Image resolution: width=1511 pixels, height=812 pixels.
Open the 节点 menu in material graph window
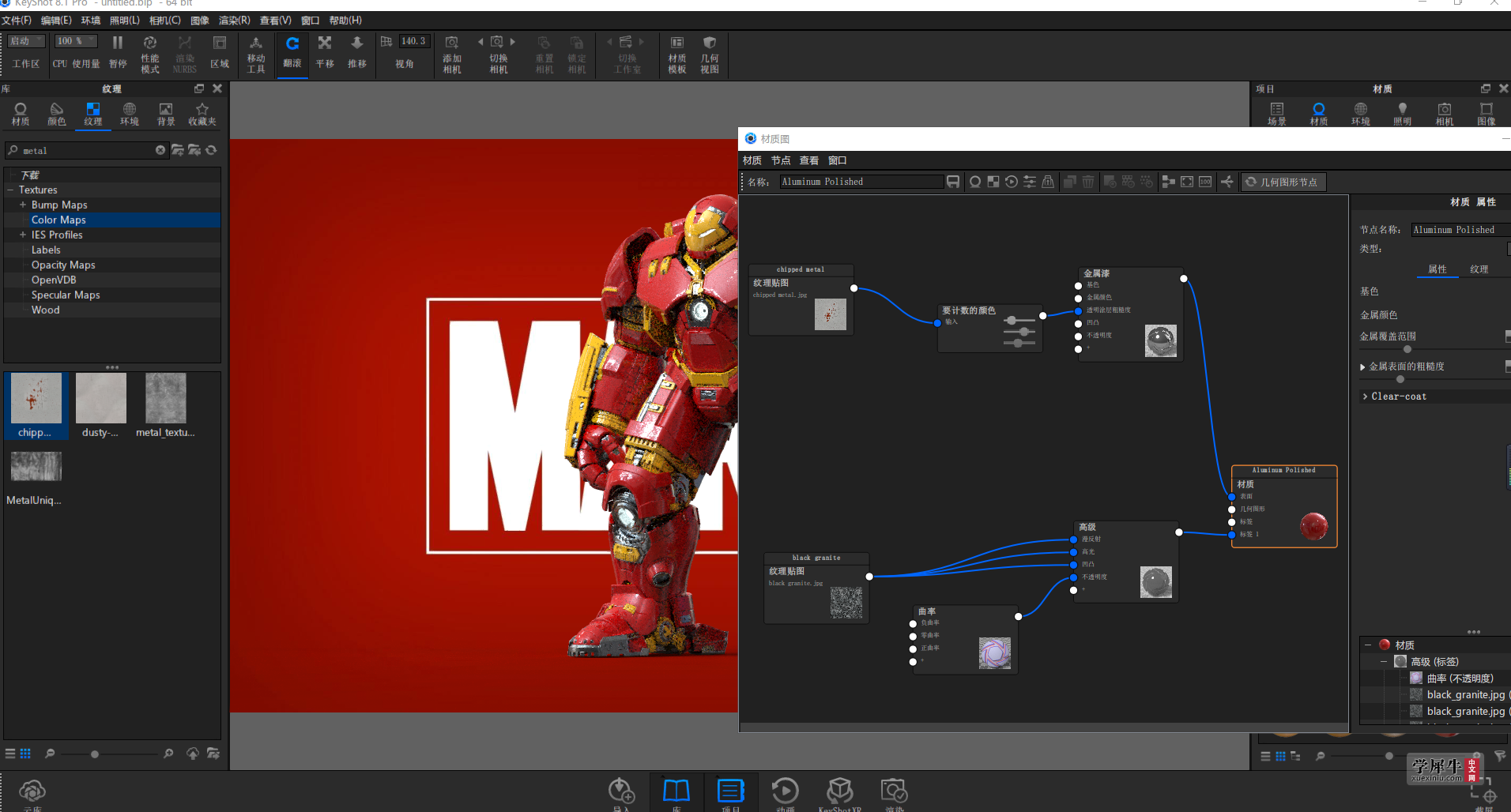coord(781,160)
